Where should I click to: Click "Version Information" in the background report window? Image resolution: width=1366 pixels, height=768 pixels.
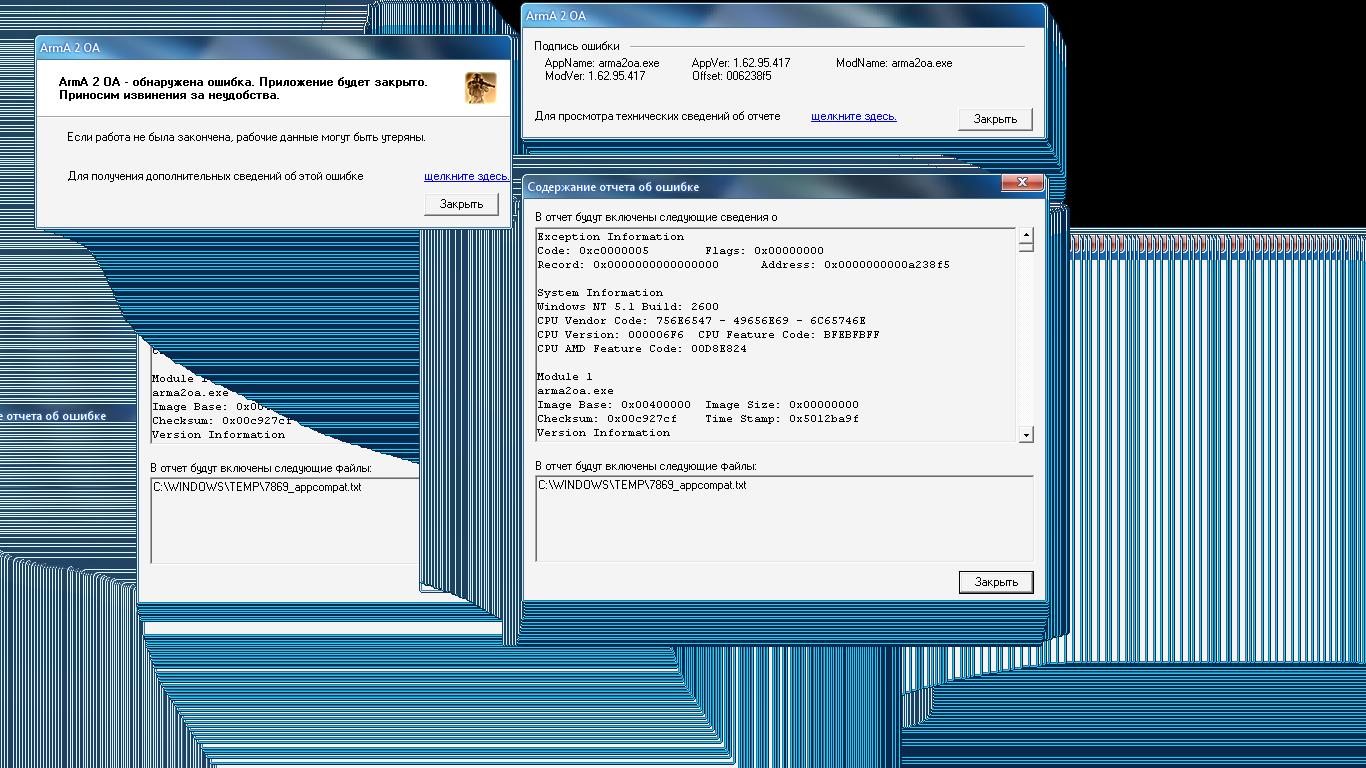click(x=219, y=435)
